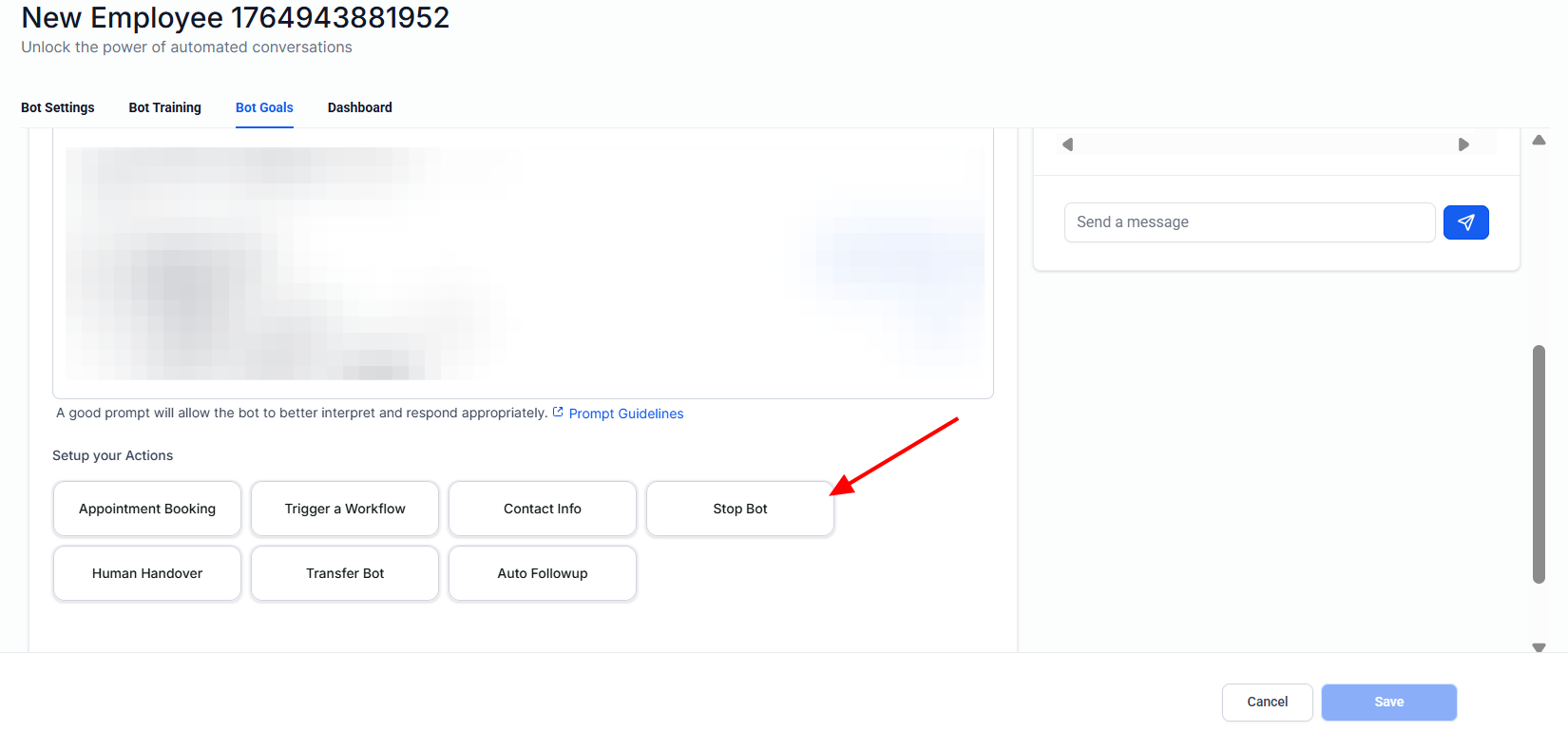Add the Appointment Booking action

coord(147,509)
